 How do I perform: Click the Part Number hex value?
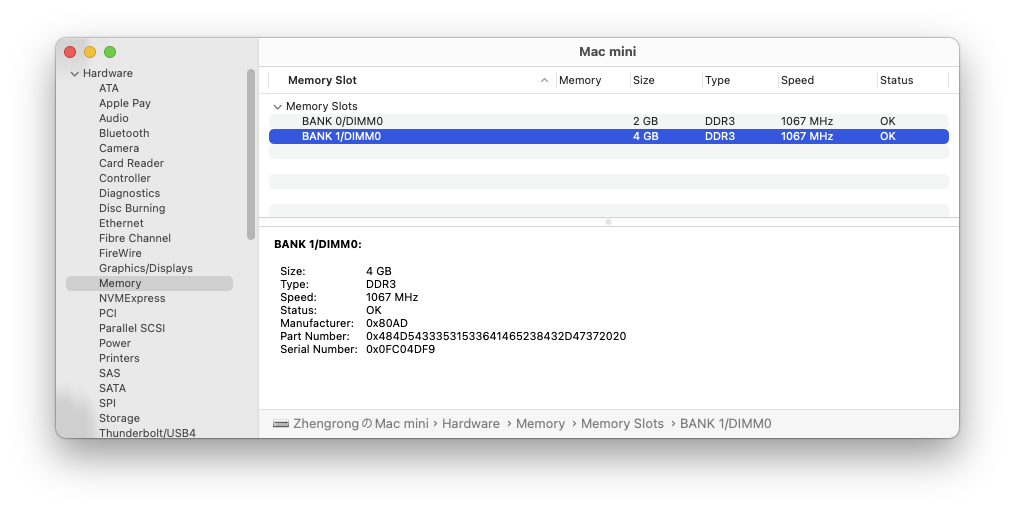496,336
